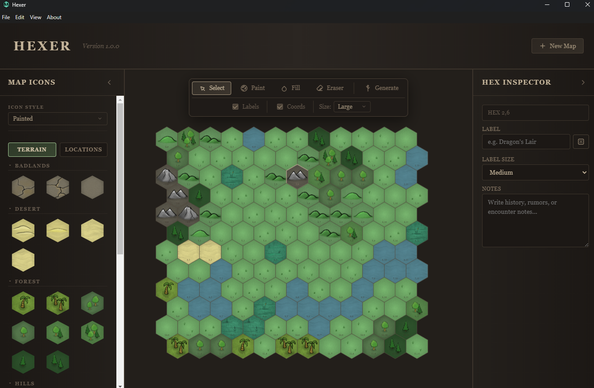594x388 pixels.
Task: Open the Size dropdown set to Large
Action: click(x=352, y=107)
